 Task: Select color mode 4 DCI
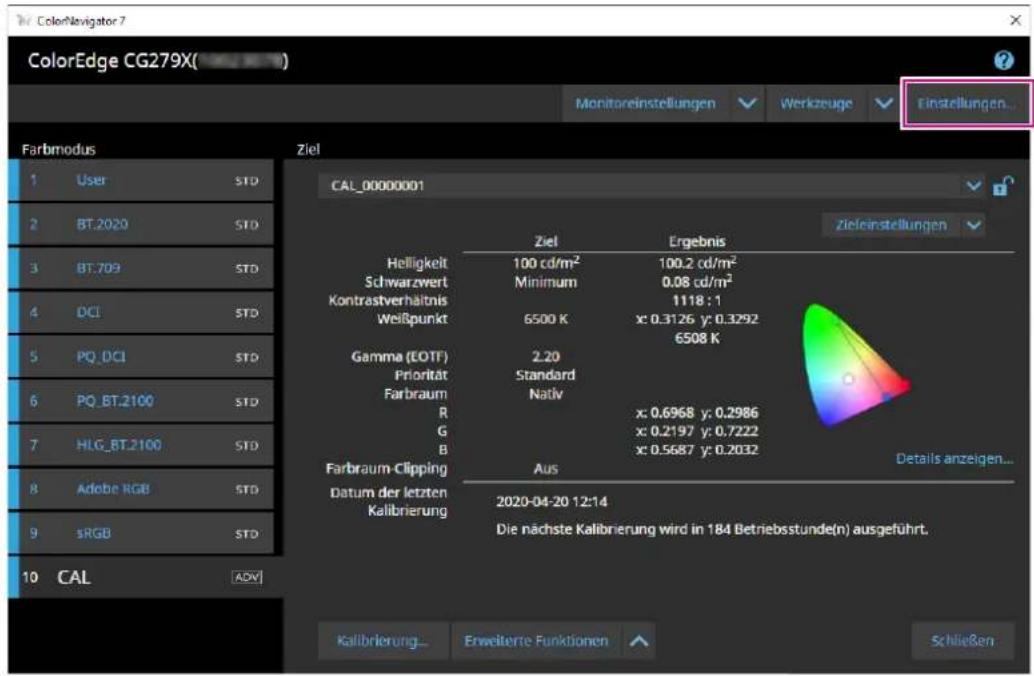[141, 313]
